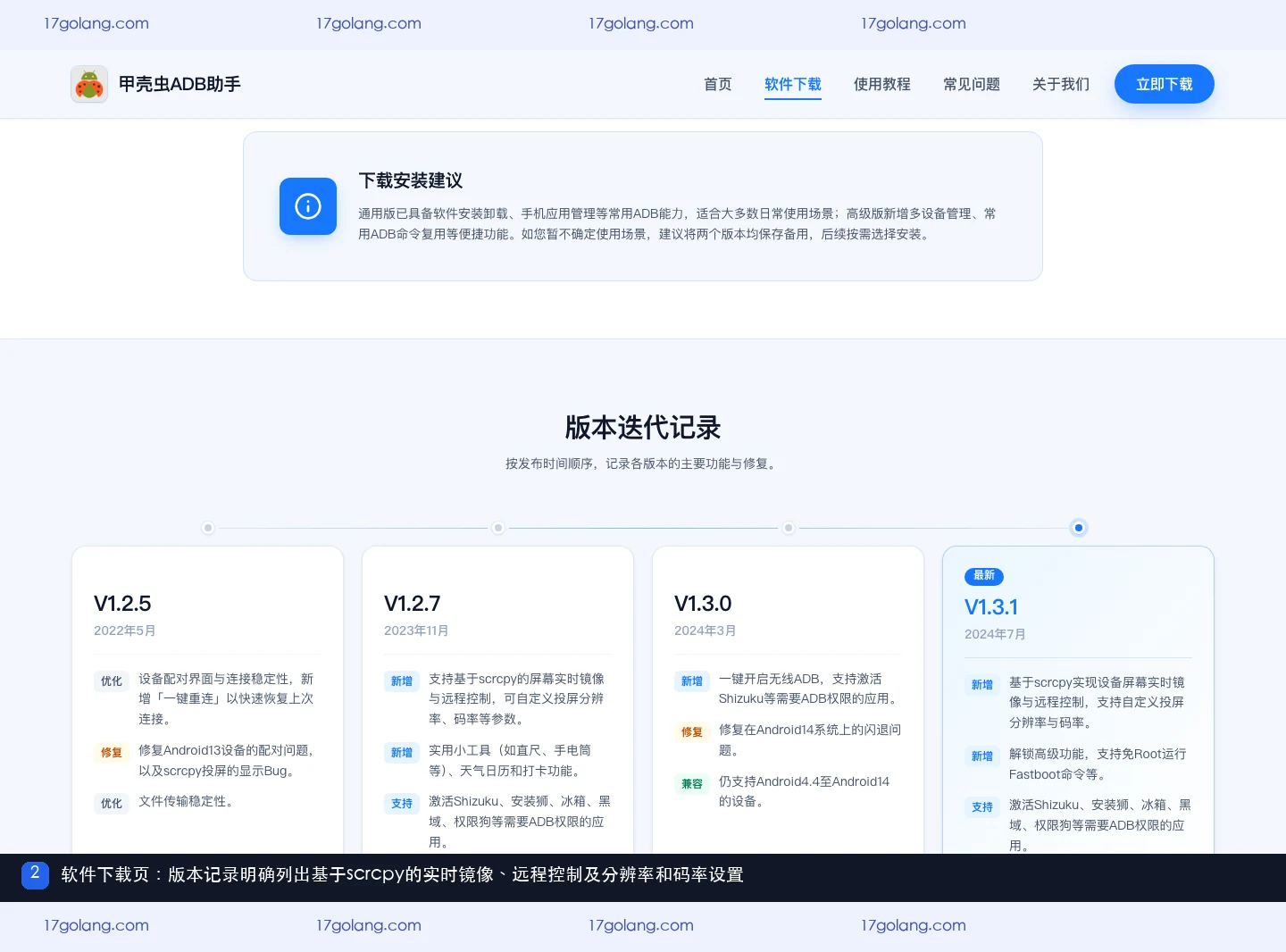Viewport: 1286px width, 952px height.
Task: Click the 甲壳虫ADB助手 site title
Action: [x=180, y=84]
